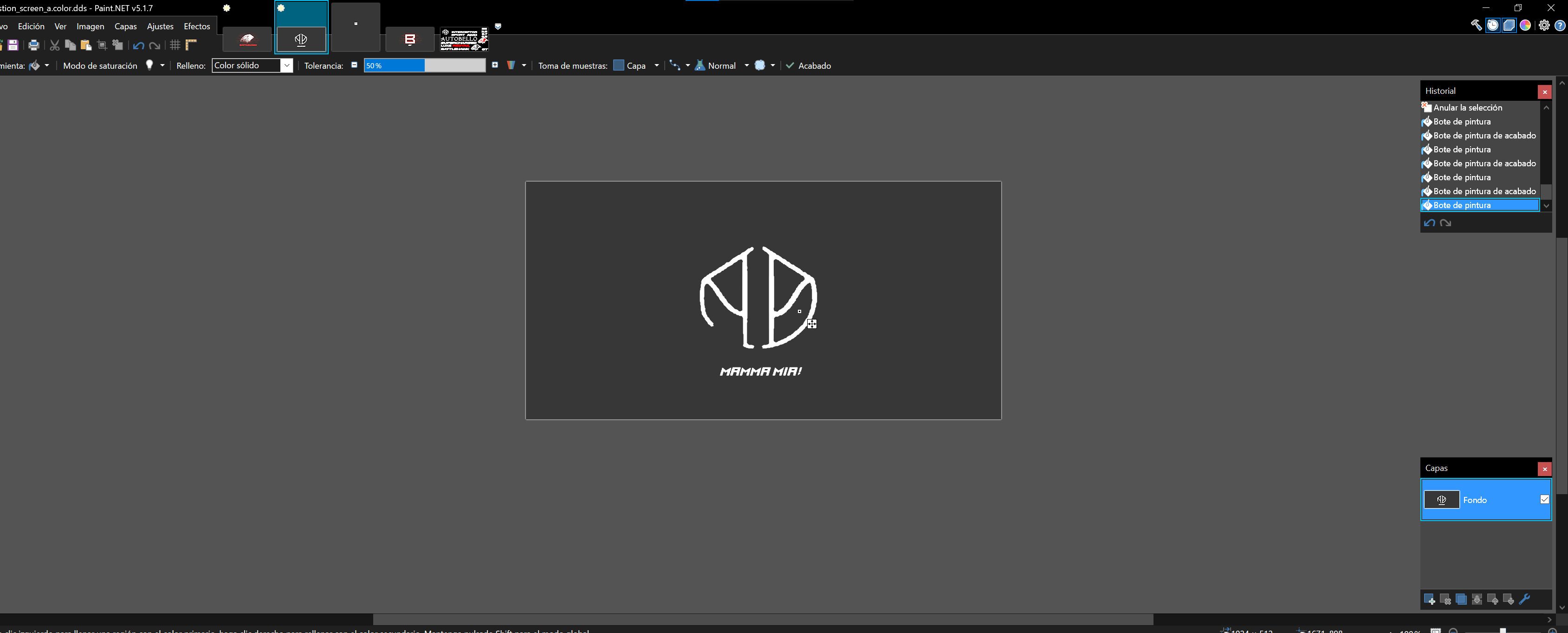Crop to selection icon in toolbar

[x=102, y=45]
